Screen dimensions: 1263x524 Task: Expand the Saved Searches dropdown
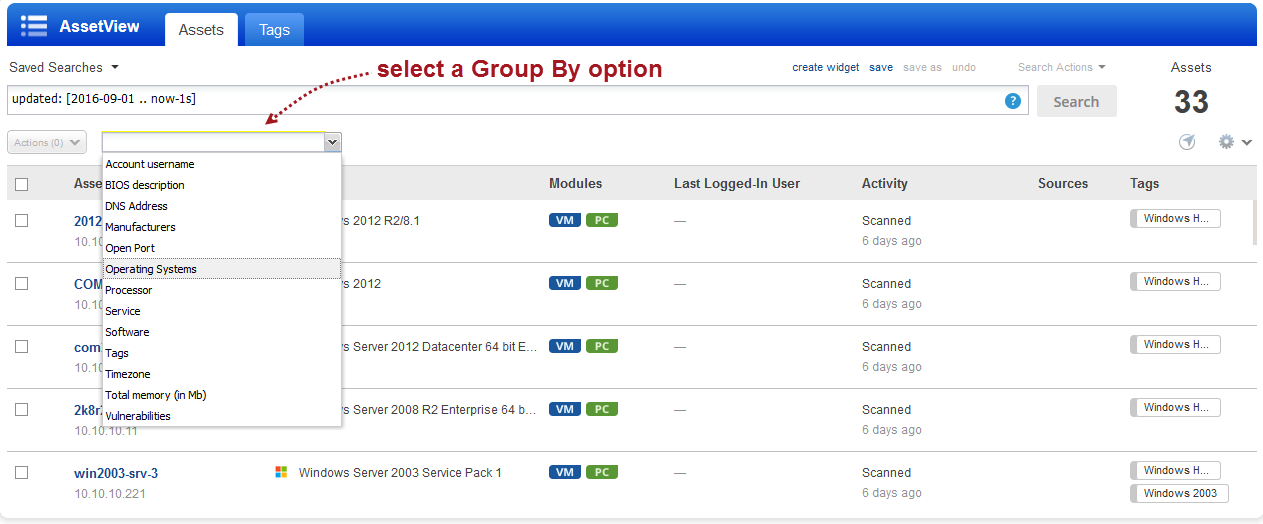(x=64, y=67)
